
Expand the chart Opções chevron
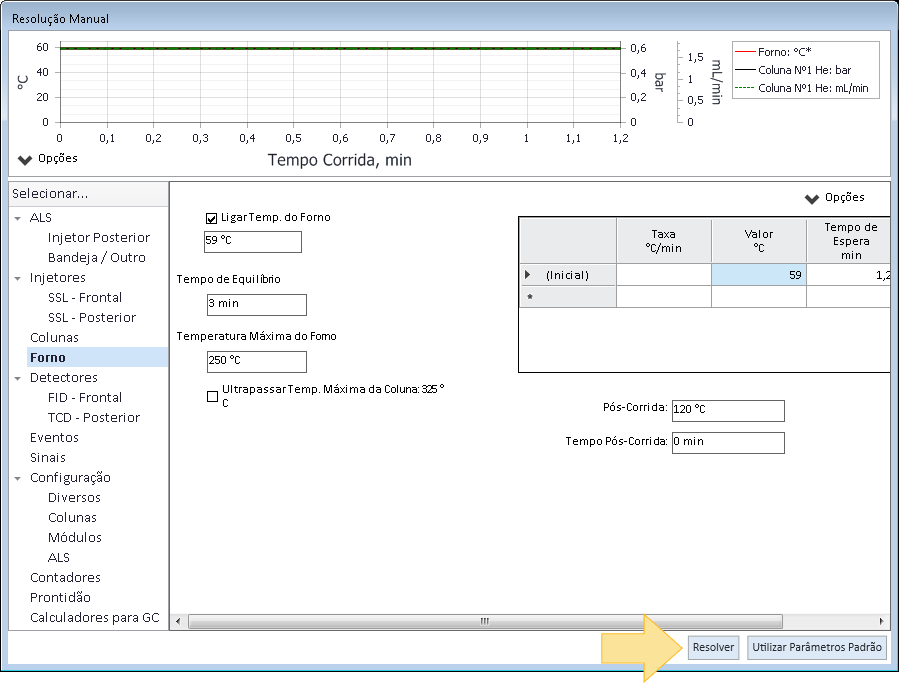coord(25,159)
